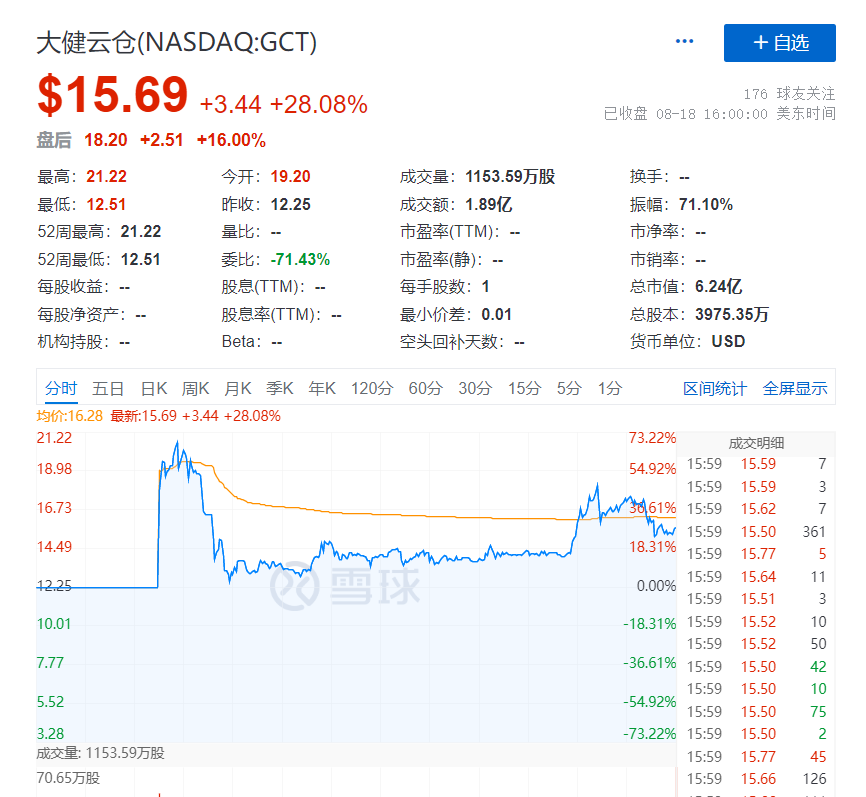Click the 全屏显示 fullscreen link

pos(795,389)
